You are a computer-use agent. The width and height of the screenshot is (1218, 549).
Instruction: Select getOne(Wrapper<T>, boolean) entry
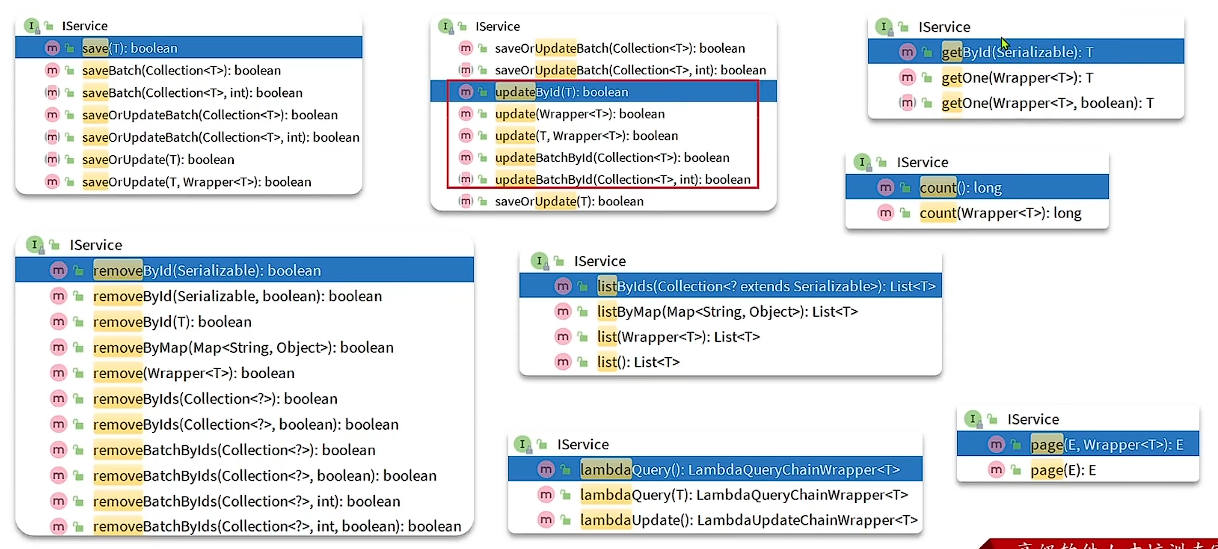[1047, 103]
